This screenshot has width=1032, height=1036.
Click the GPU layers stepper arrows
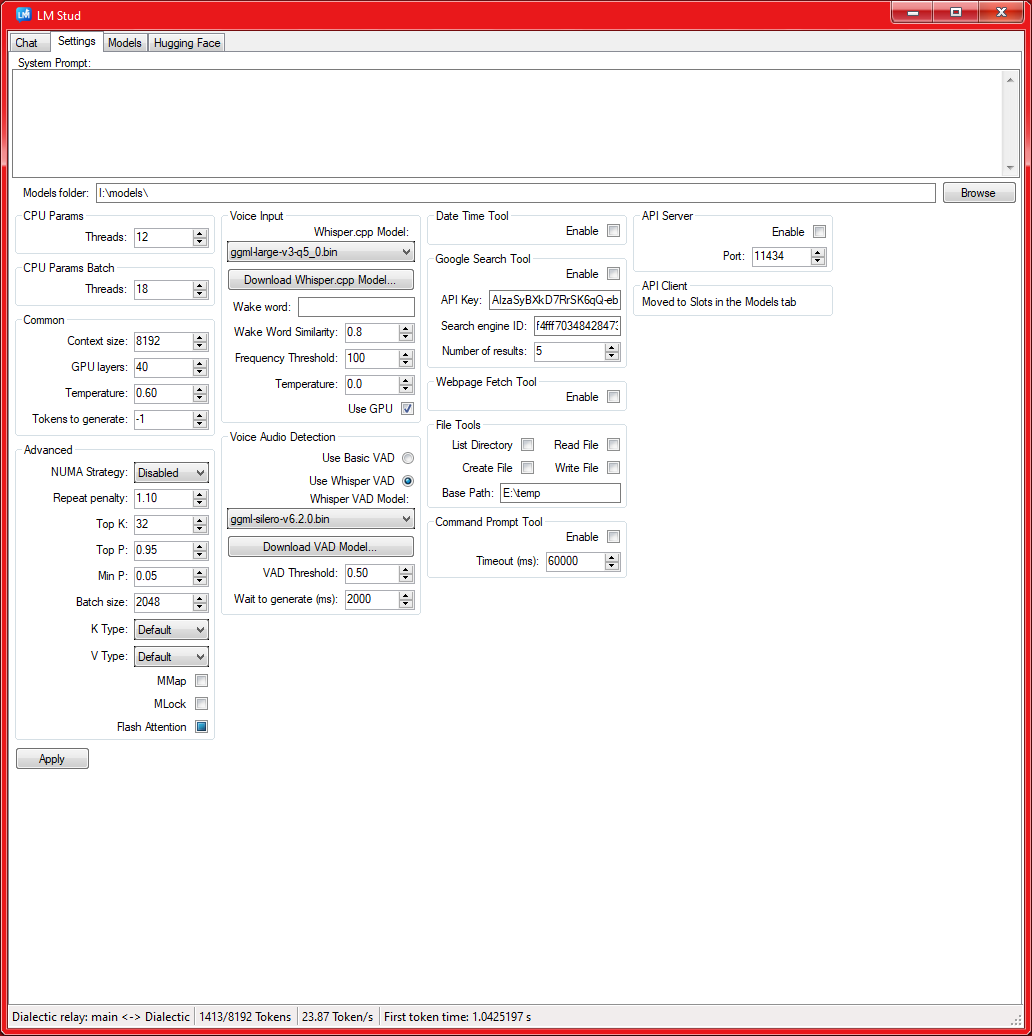pos(200,367)
